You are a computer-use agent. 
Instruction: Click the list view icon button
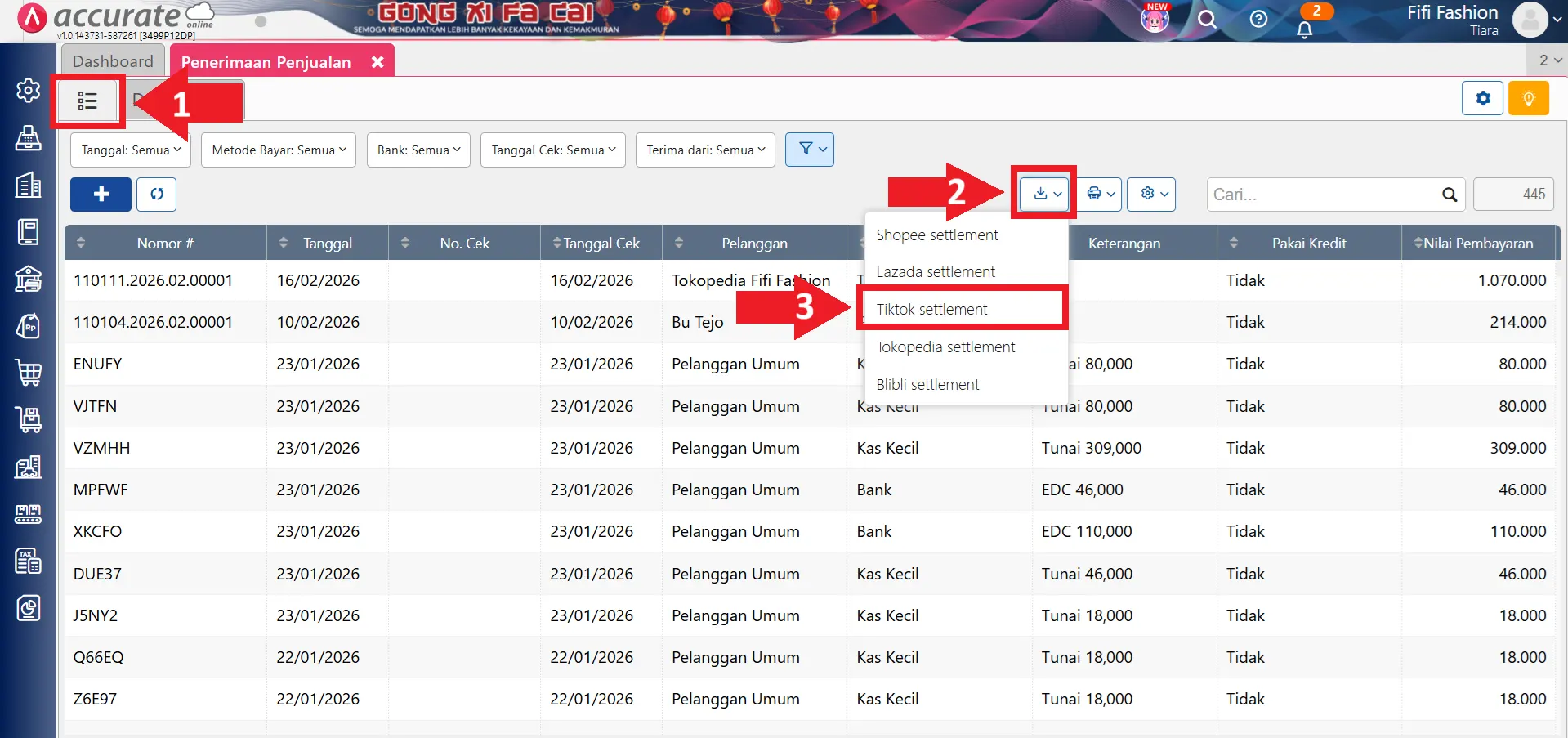click(87, 101)
